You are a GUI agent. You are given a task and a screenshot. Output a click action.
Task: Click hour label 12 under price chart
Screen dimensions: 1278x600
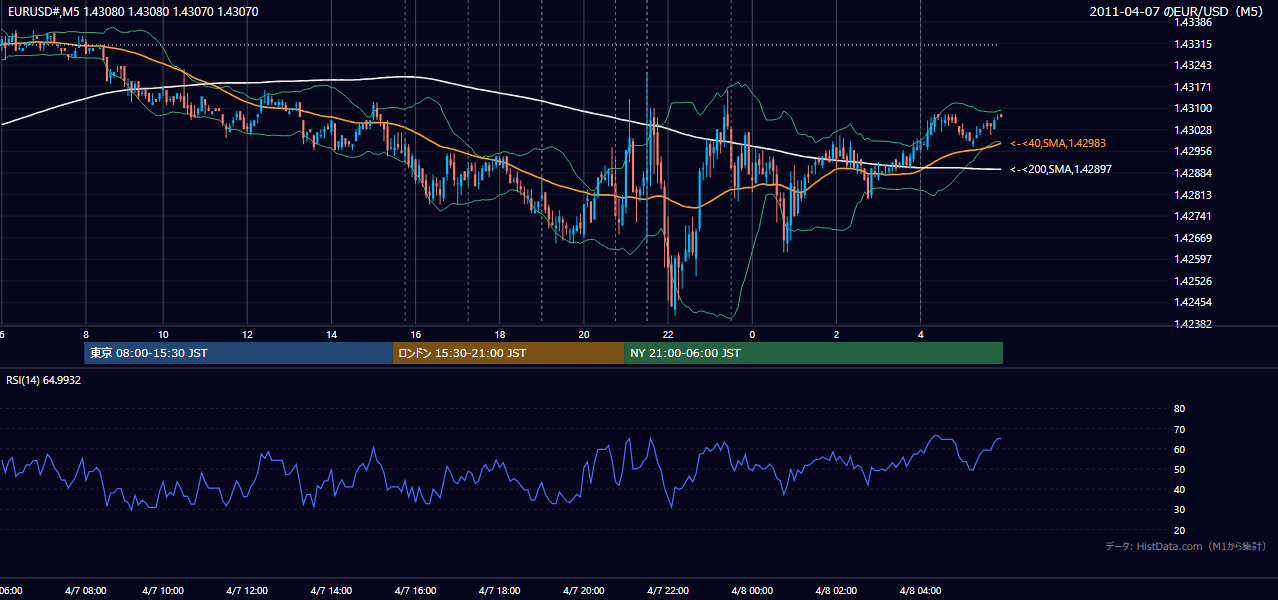[x=247, y=335]
